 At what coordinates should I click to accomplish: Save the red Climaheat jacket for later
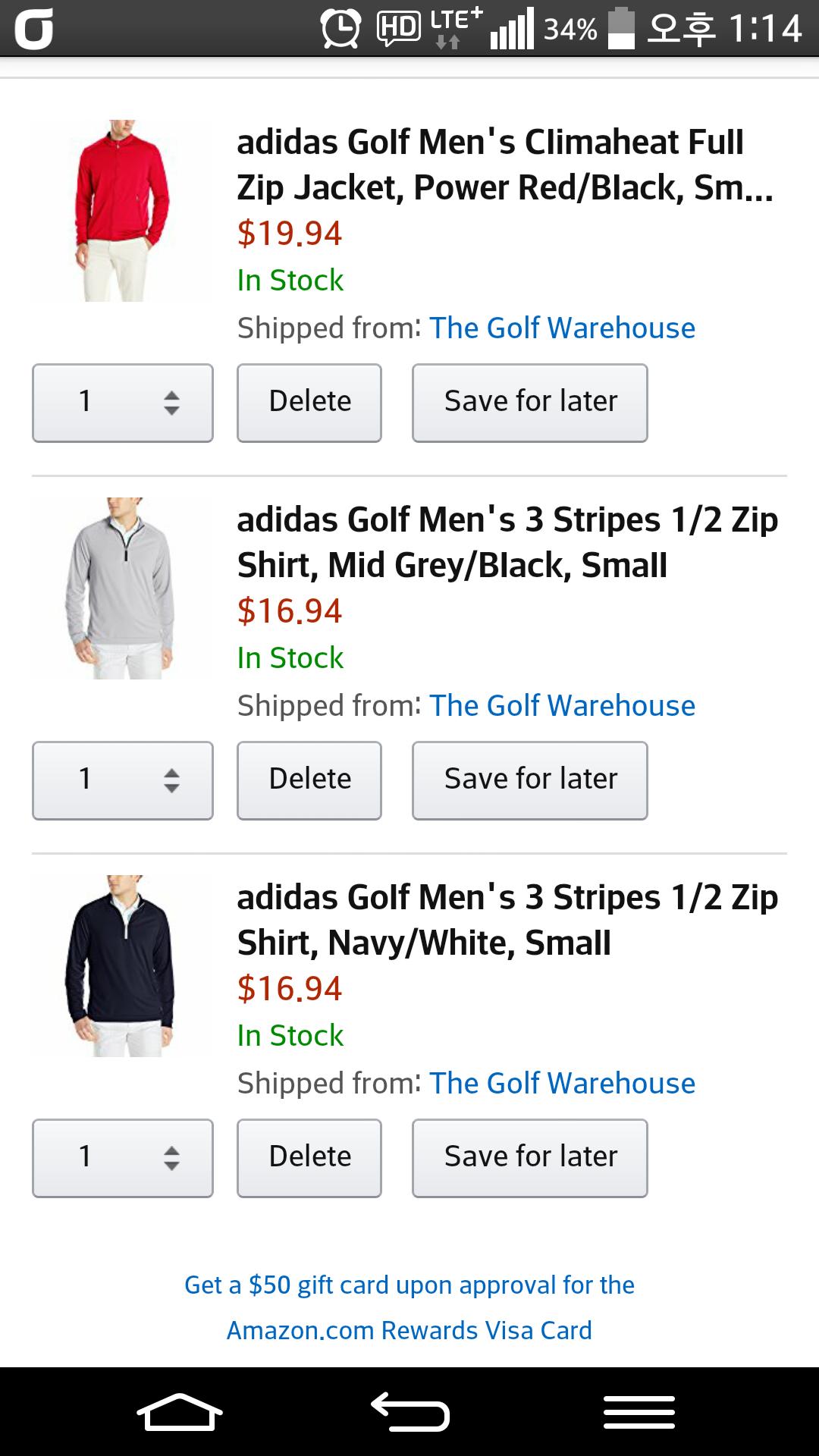(x=530, y=403)
